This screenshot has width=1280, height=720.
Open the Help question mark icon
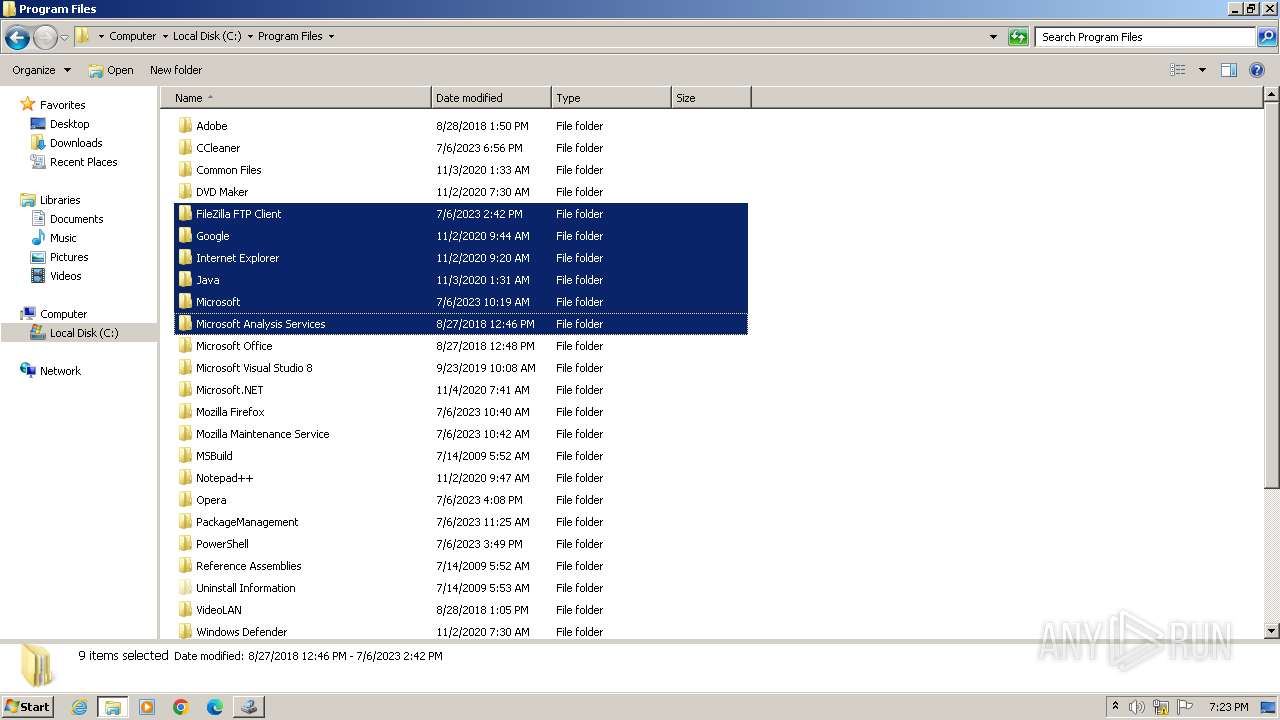point(1257,70)
